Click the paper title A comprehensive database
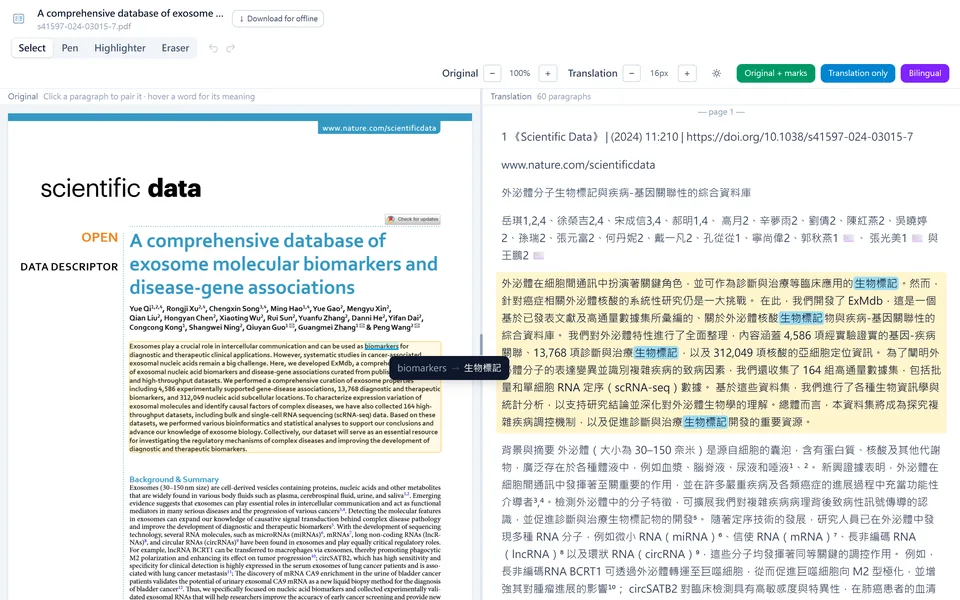Viewport: 960px width, 600px height. (x=283, y=264)
